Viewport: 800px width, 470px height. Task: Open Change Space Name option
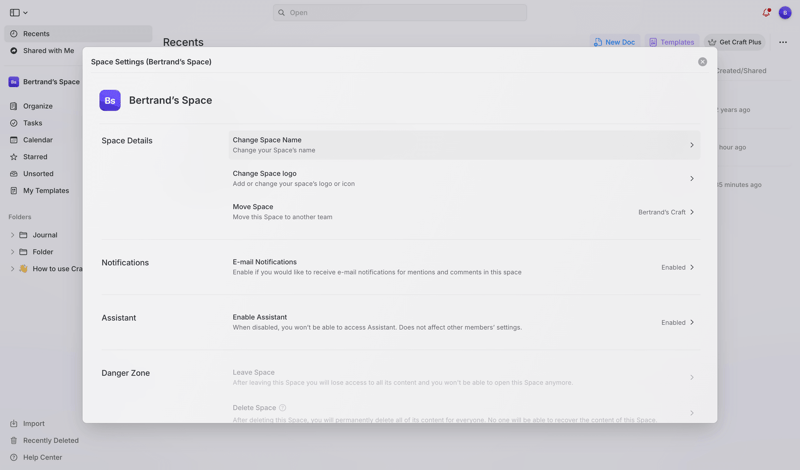tap(463, 145)
